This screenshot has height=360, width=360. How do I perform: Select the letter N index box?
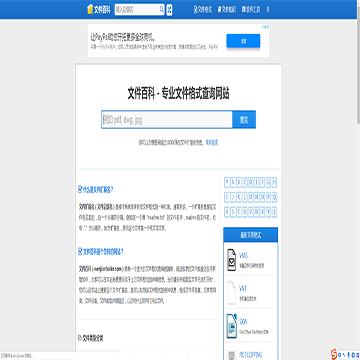(257, 197)
